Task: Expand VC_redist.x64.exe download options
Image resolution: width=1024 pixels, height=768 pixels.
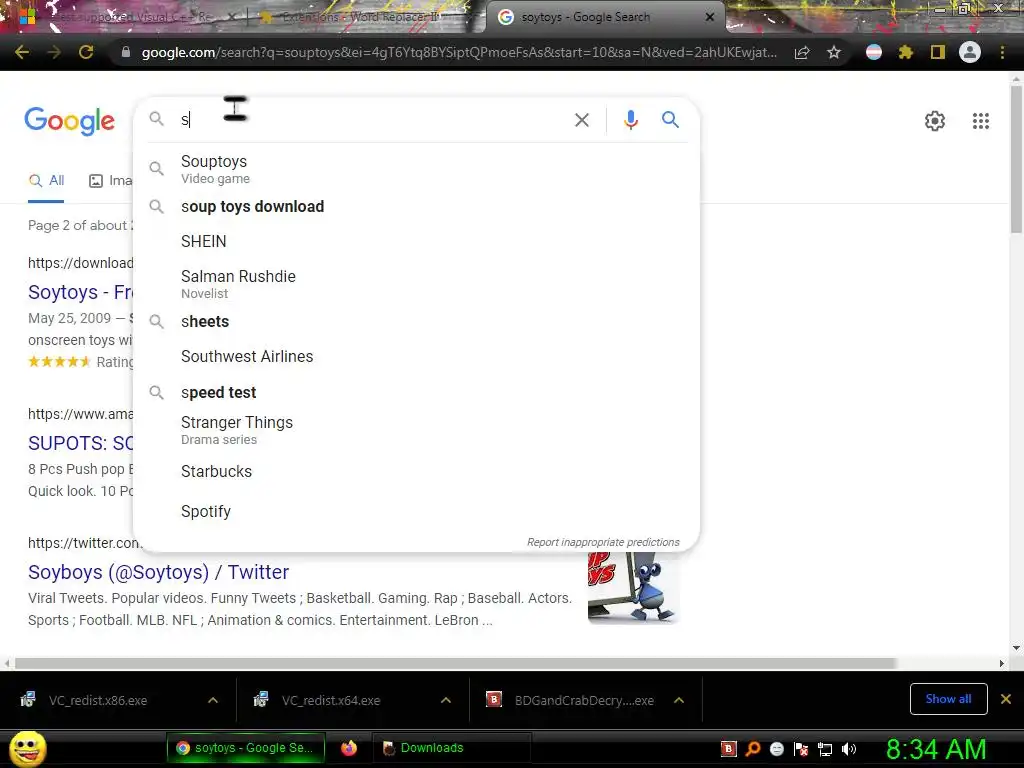Action: pyautogui.click(x=446, y=700)
